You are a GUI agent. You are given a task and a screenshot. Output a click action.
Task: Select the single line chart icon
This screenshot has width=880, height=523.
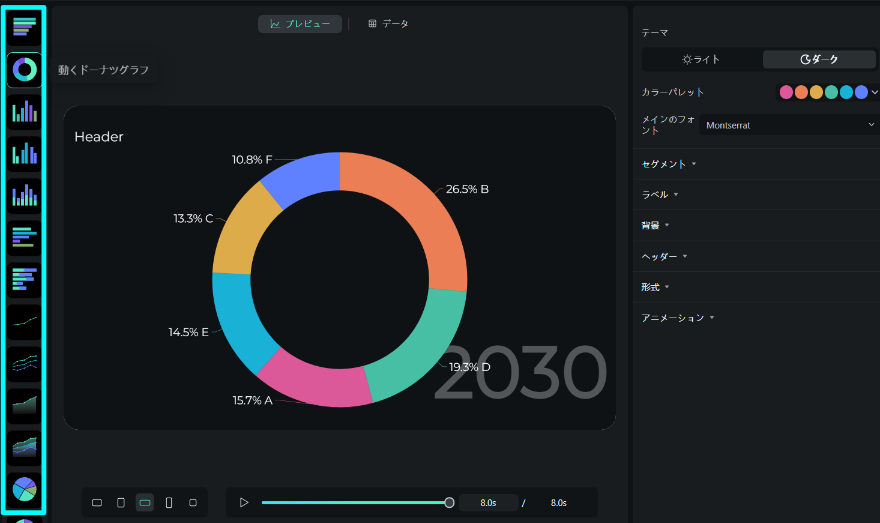tap(24, 322)
